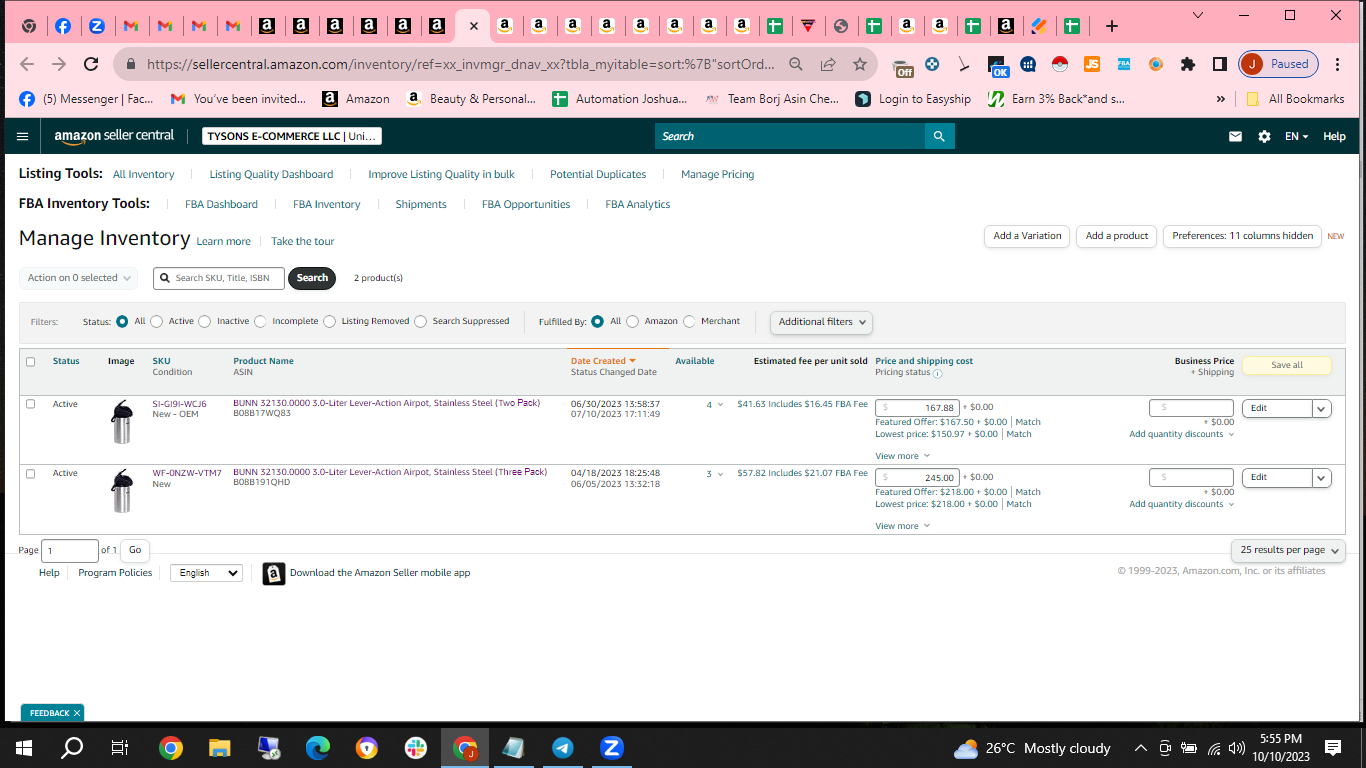View site information icon beside the URL

[130, 64]
